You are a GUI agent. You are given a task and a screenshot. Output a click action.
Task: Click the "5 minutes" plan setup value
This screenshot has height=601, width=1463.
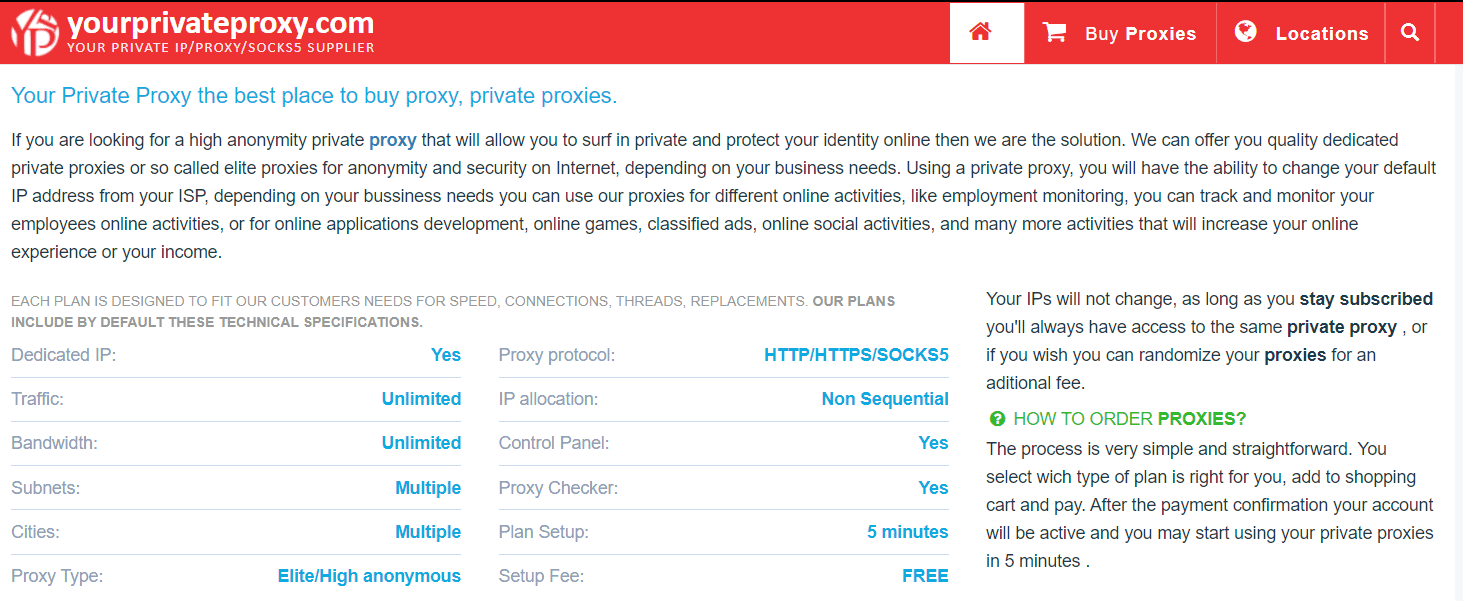(907, 532)
